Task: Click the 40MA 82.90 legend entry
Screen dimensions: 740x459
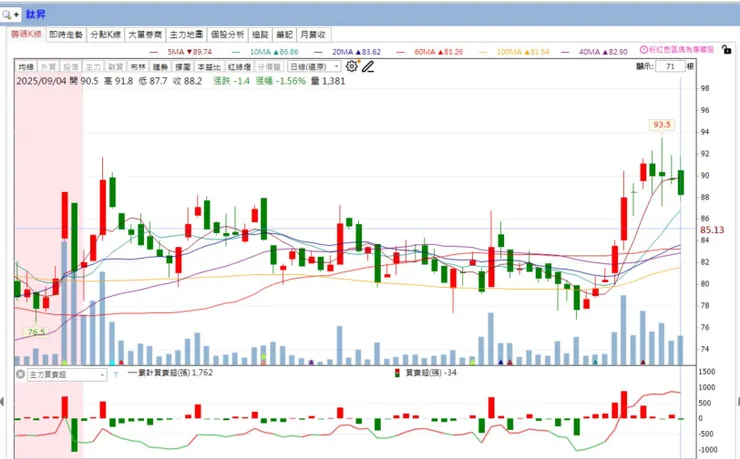Action: pyautogui.click(x=595, y=52)
